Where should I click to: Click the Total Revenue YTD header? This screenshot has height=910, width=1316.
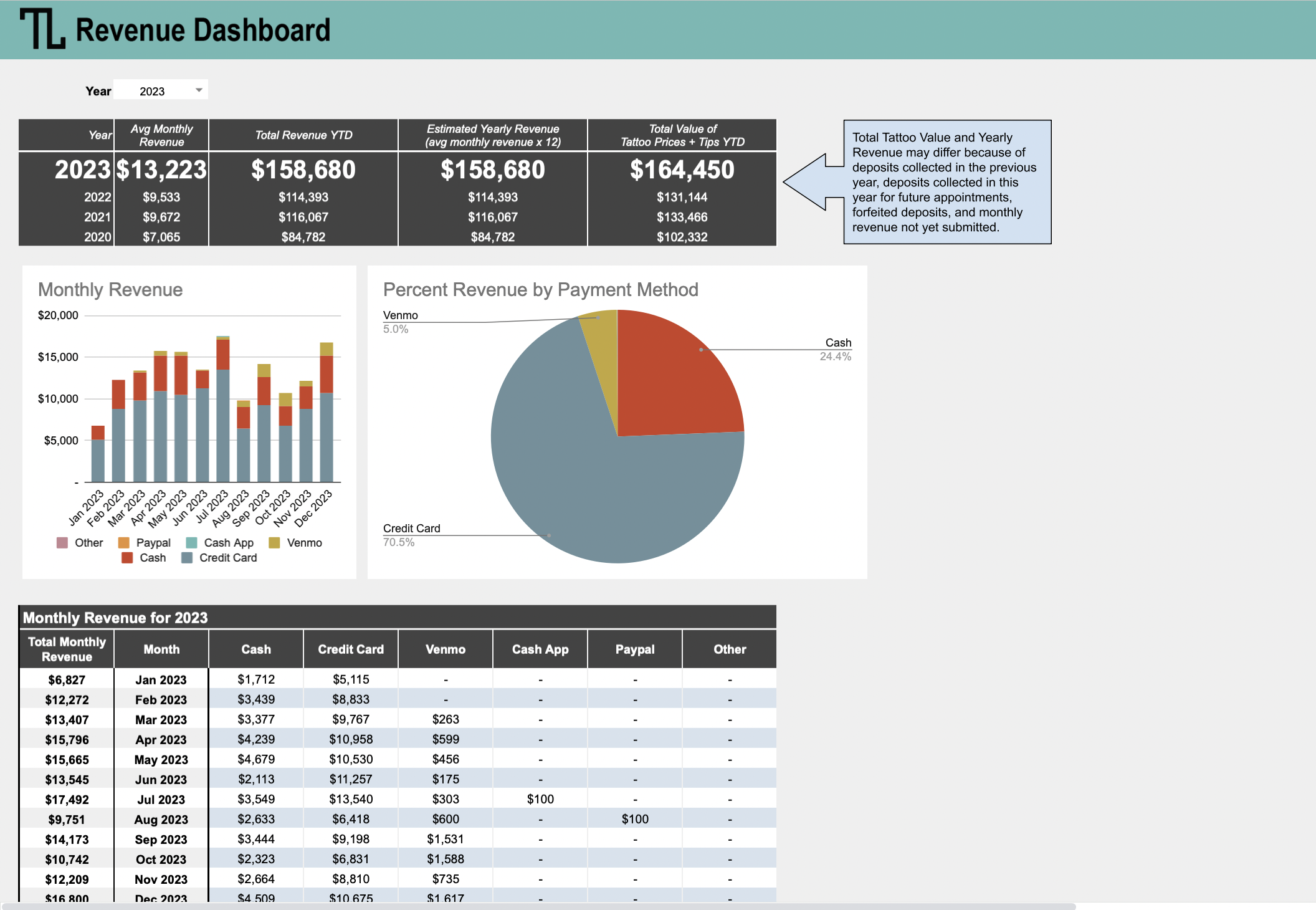(x=303, y=135)
